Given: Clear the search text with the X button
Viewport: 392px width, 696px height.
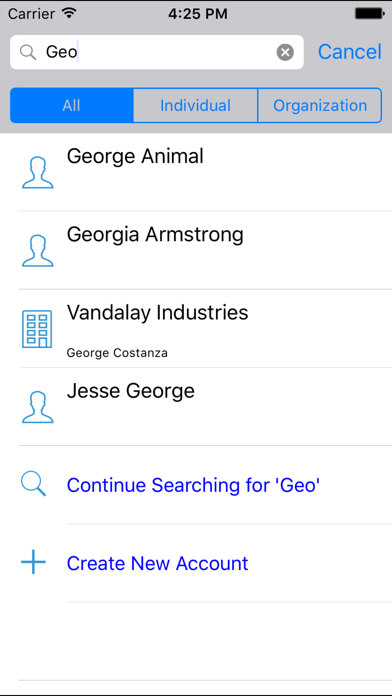Looking at the screenshot, I should [x=285, y=52].
